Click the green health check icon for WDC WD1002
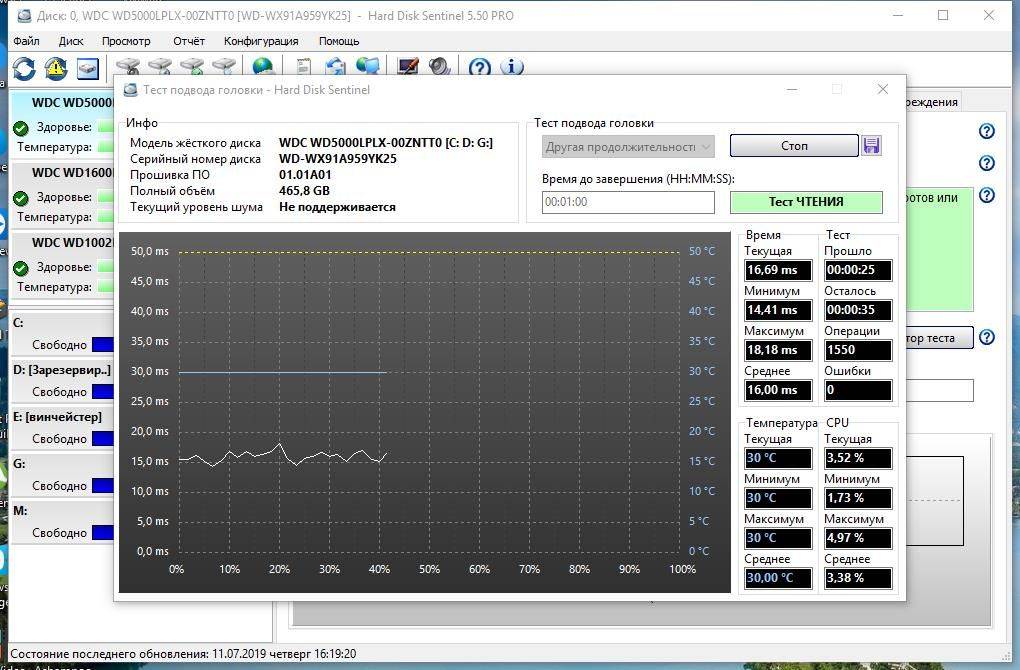 click(x=21, y=268)
